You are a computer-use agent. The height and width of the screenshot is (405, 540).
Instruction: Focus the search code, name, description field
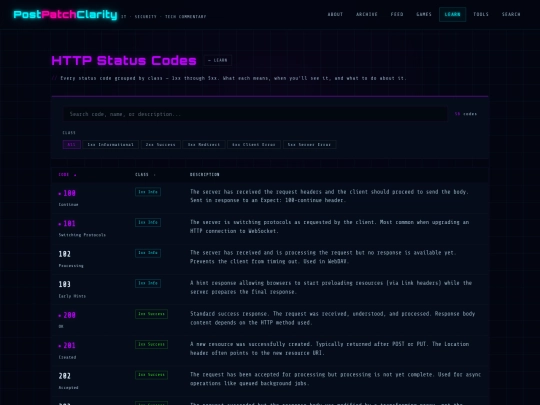255,114
